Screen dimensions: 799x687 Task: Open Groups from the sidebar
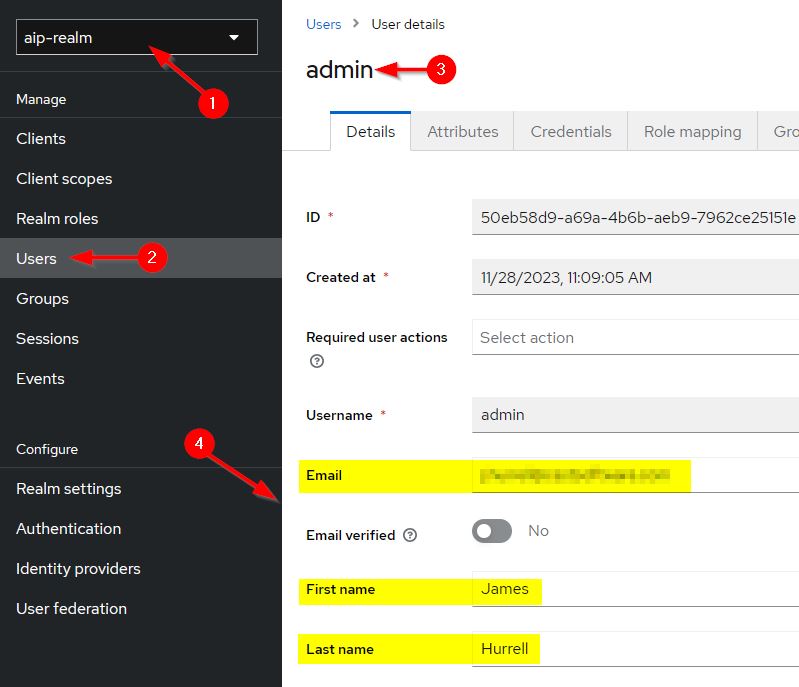42,299
